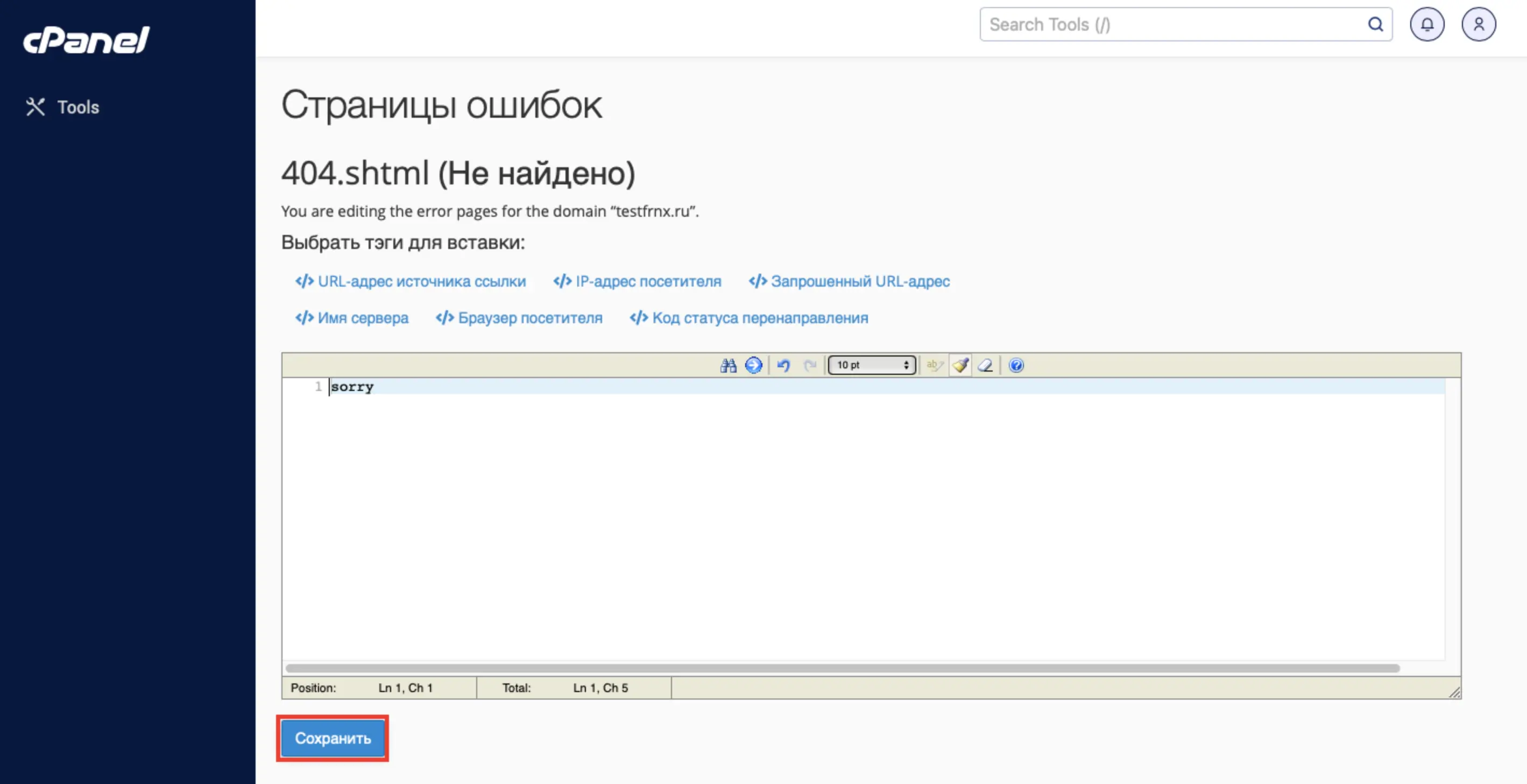Click the Страницы ошибок page title

pos(442,105)
